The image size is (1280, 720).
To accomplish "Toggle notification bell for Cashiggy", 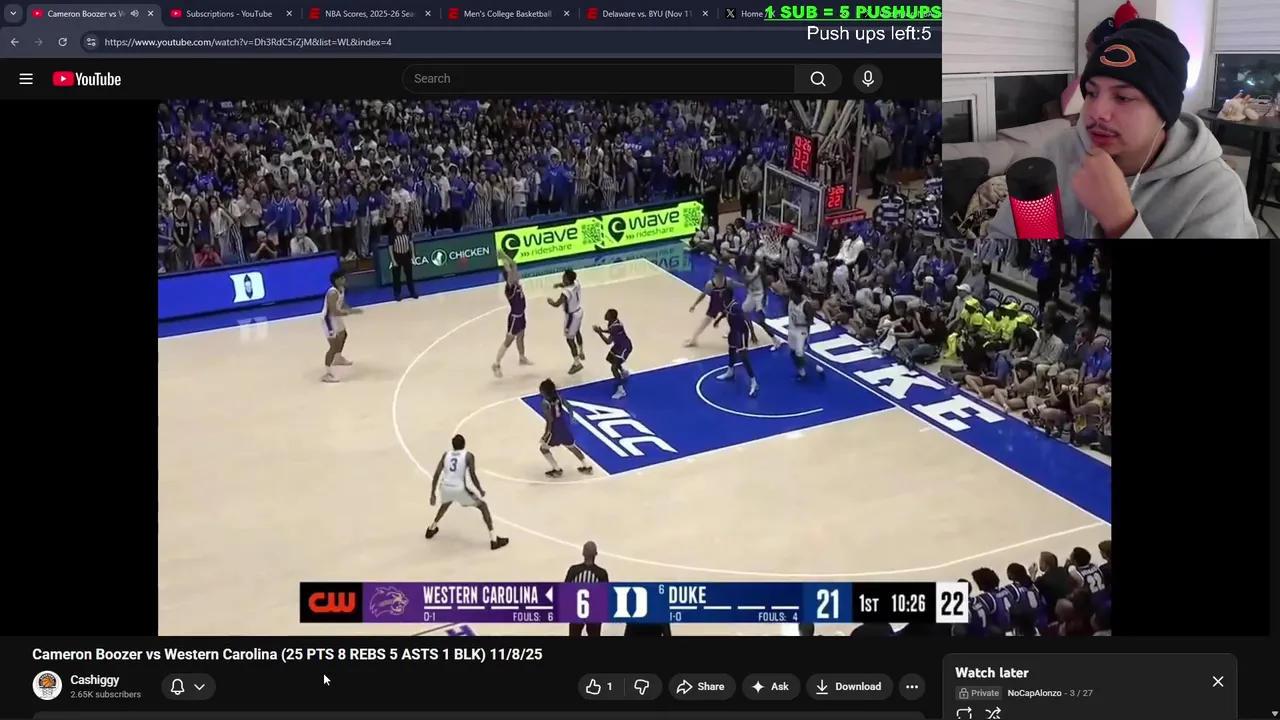I will [x=177, y=686].
